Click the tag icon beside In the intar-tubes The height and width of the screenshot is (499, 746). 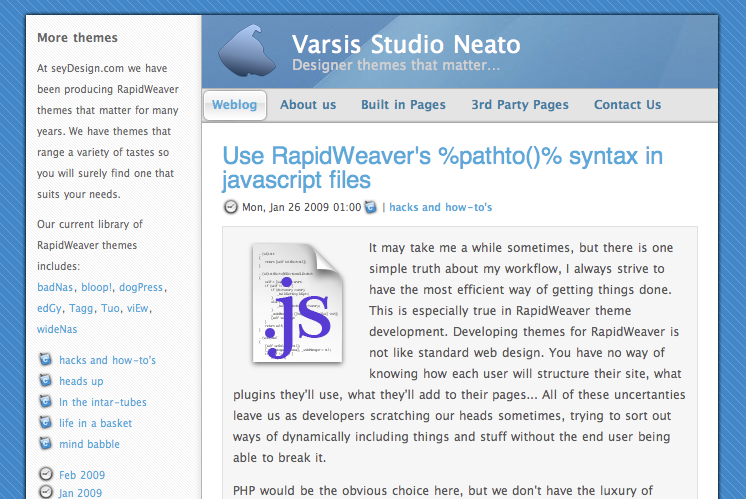(44, 401)
